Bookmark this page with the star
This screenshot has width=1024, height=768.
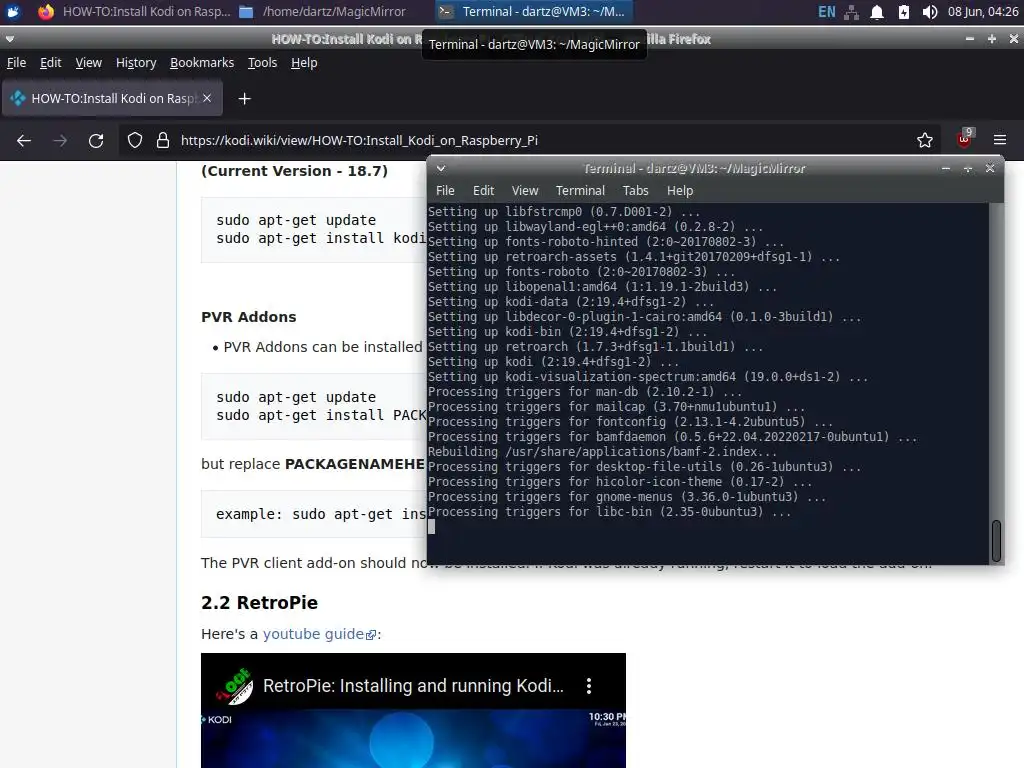pyautogui.click(x=925, y=140)
